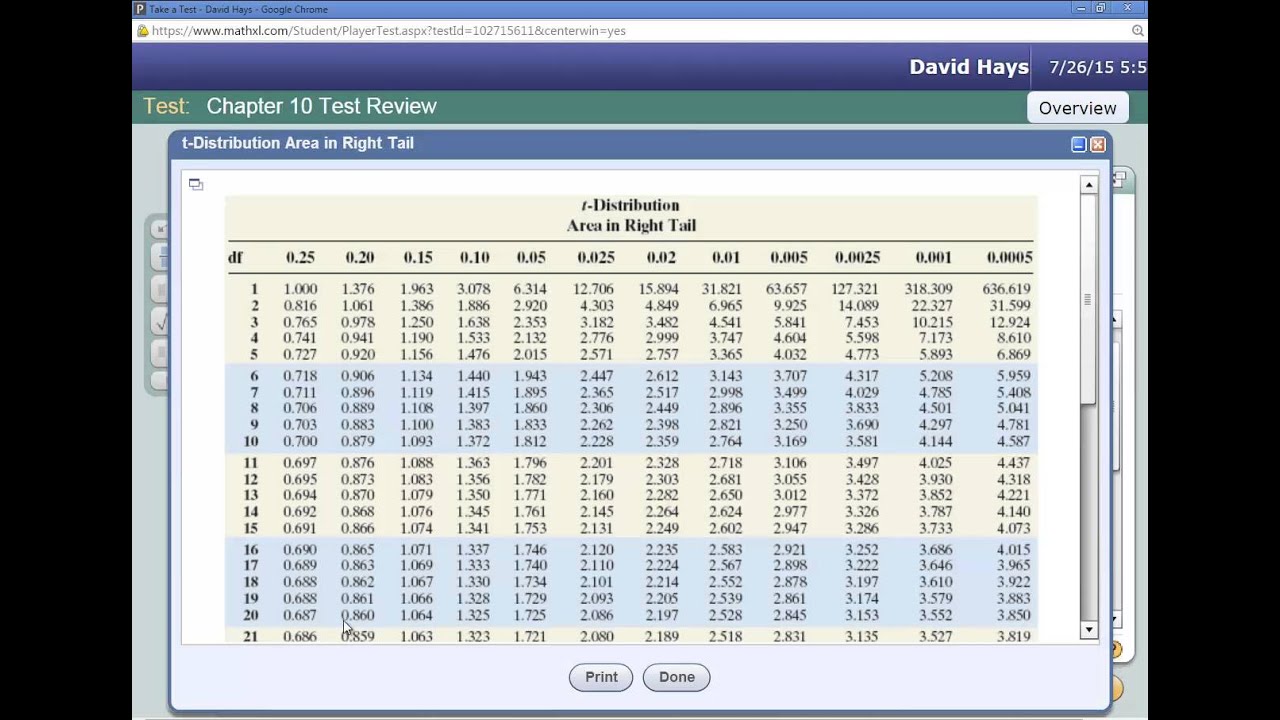Click the 0.25 column header
The image size is (1280, 720).
(x=300, y=258)
